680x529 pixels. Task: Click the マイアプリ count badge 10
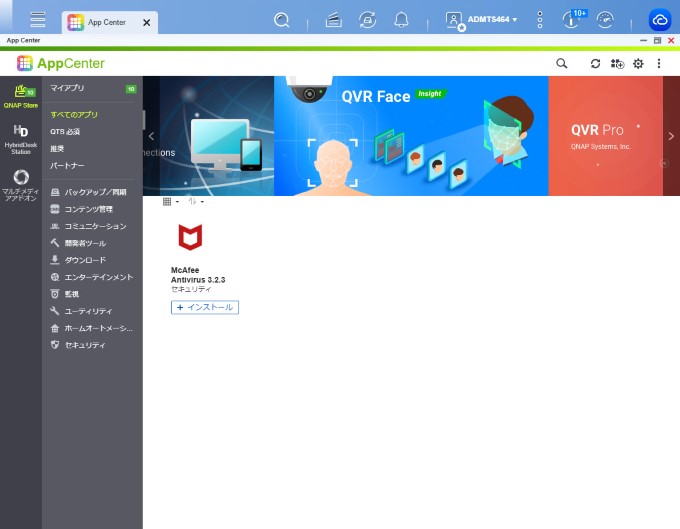pos(131,89)
